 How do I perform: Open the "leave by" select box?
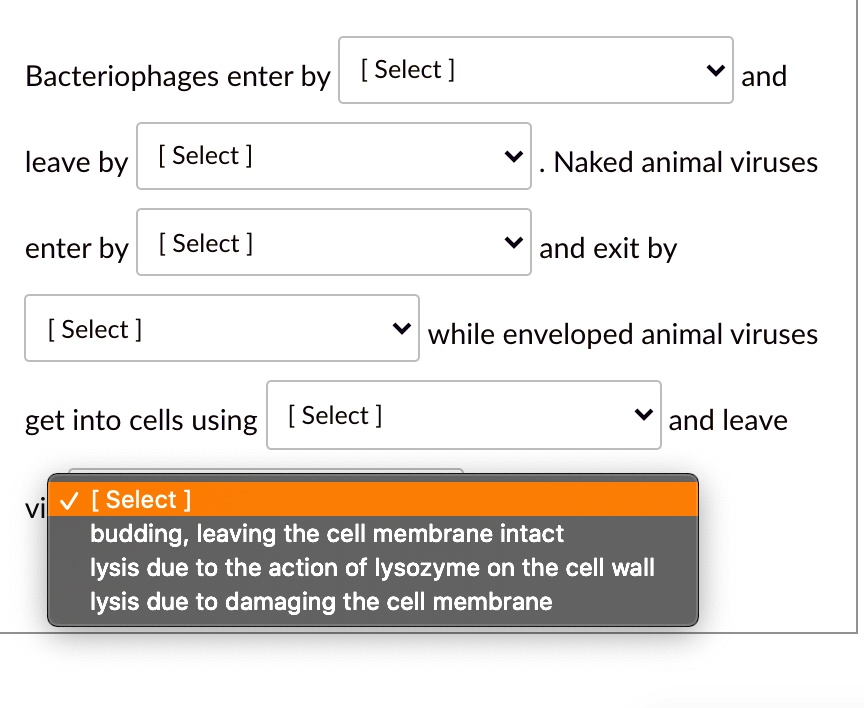click(x=334, y=156)
